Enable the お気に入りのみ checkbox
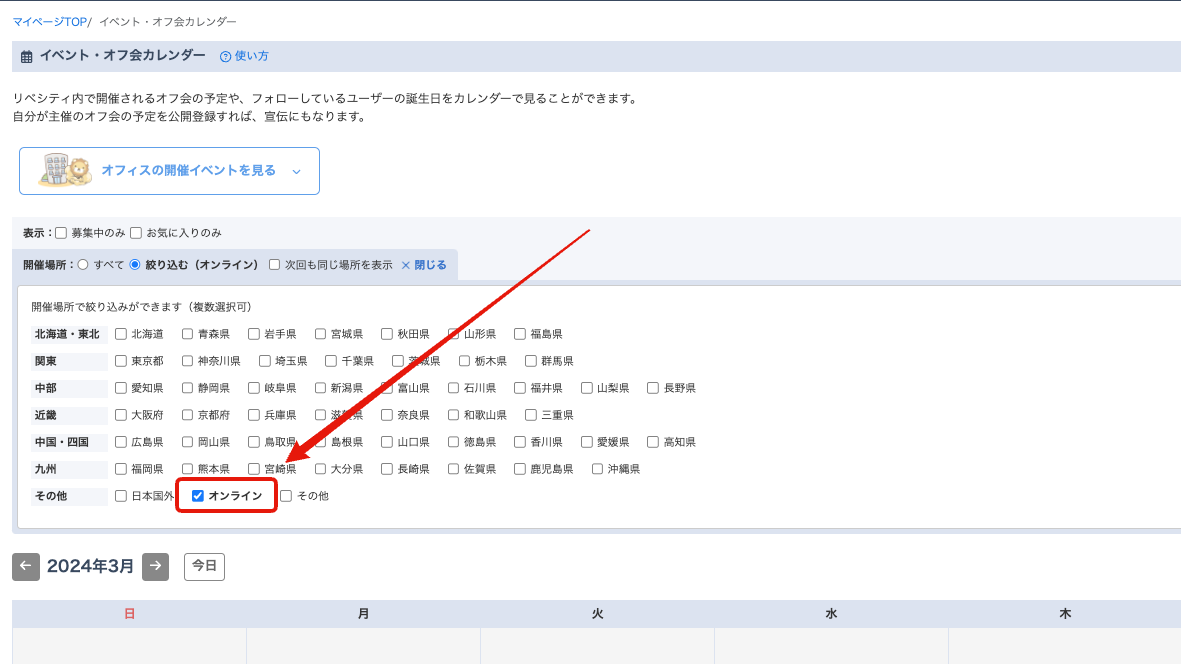This screenshot has height=664, width=1181. 136,233
